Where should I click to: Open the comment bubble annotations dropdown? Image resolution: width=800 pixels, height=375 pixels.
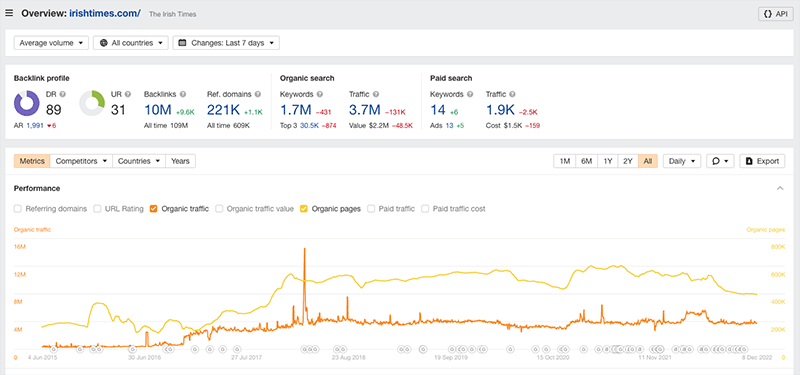(720, 161)
